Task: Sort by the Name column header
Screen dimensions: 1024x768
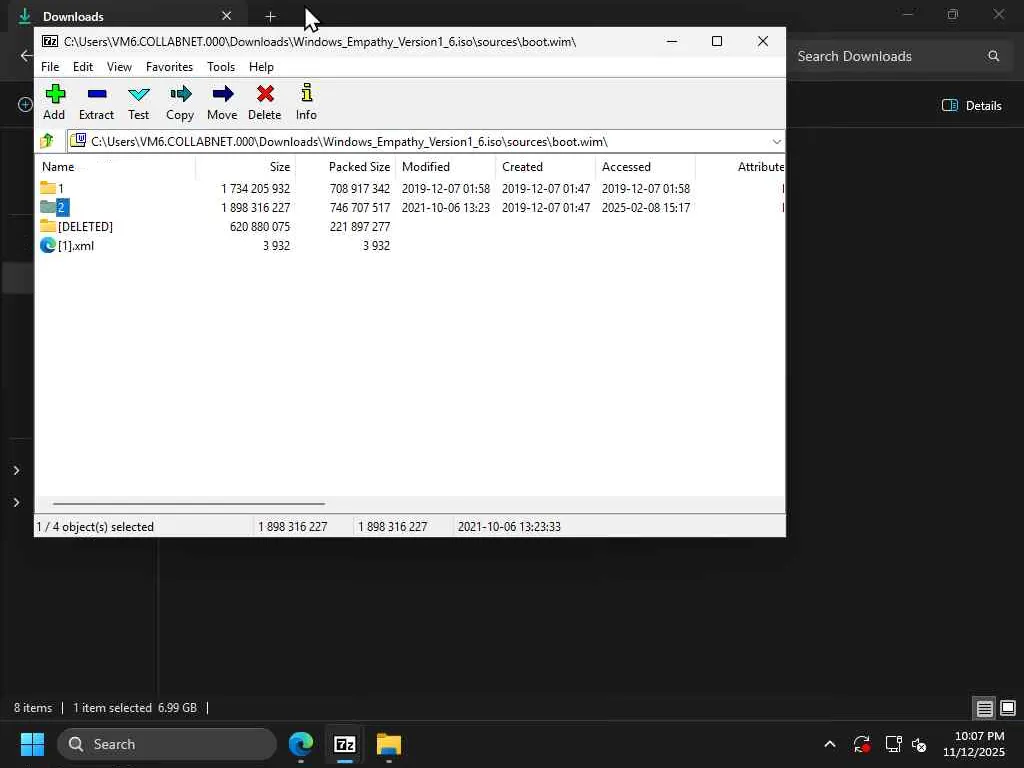Action: click(116, 167)
